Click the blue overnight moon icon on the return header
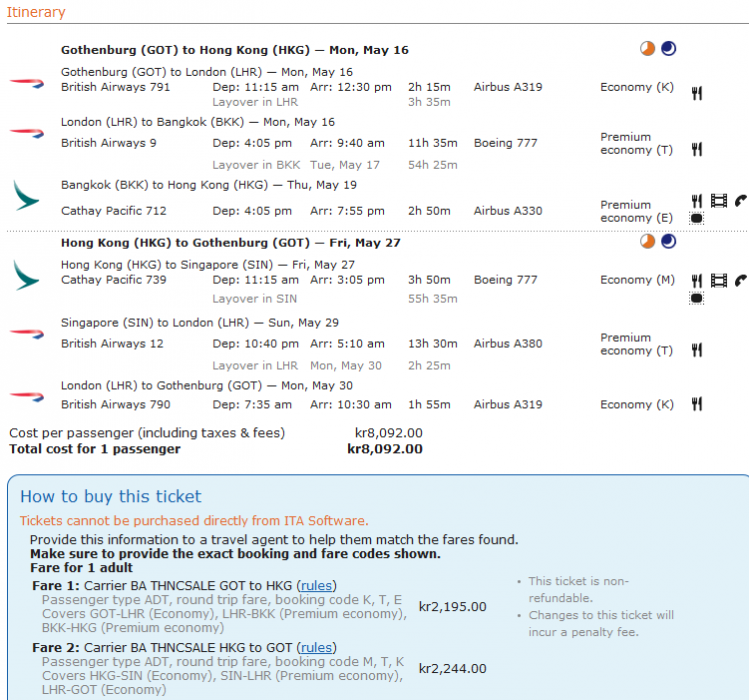This screenshot has width=749, height=700. pyautogui.click(x=668, y=241)
